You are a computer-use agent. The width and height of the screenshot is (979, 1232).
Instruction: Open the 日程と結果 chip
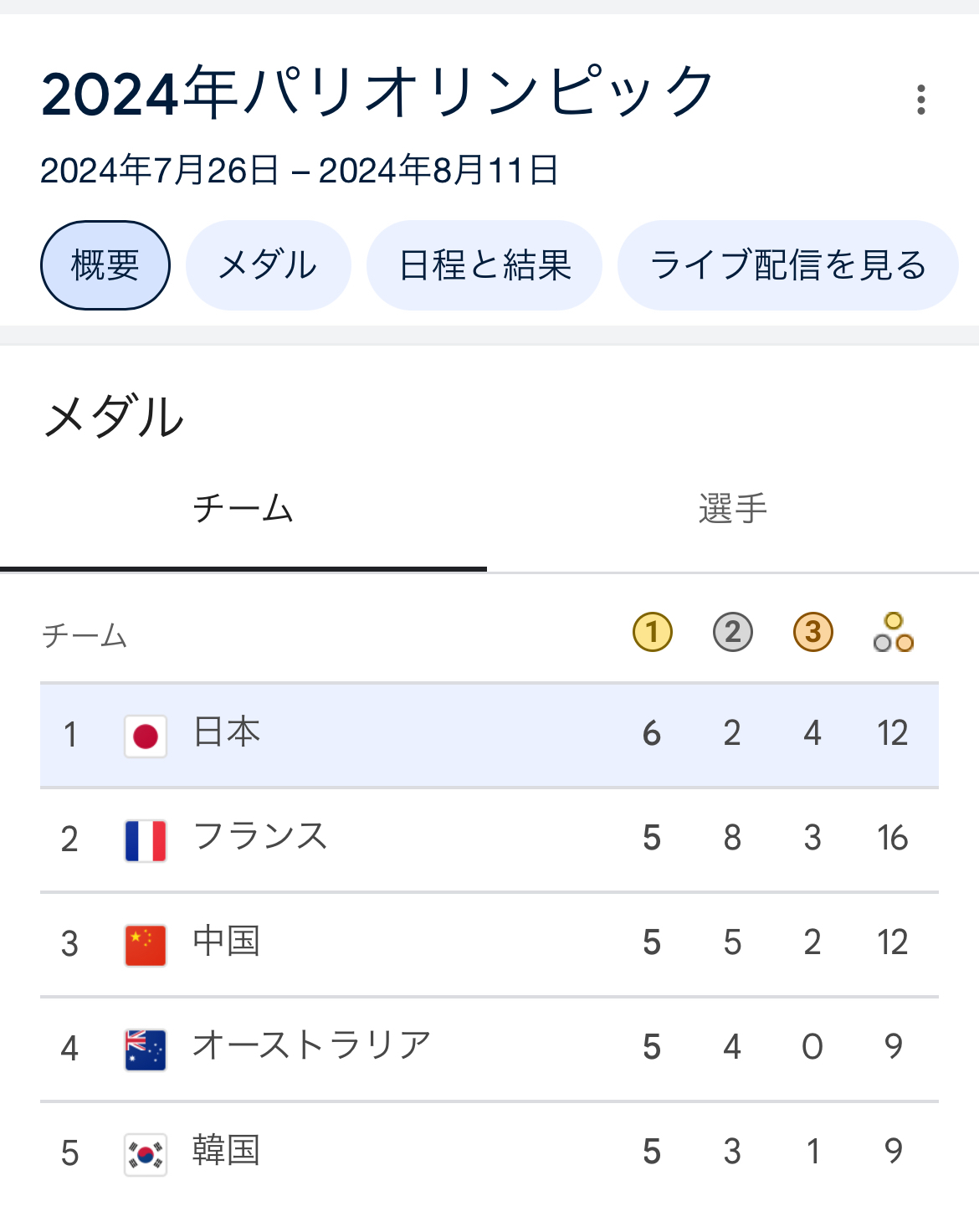coord(484,265)
